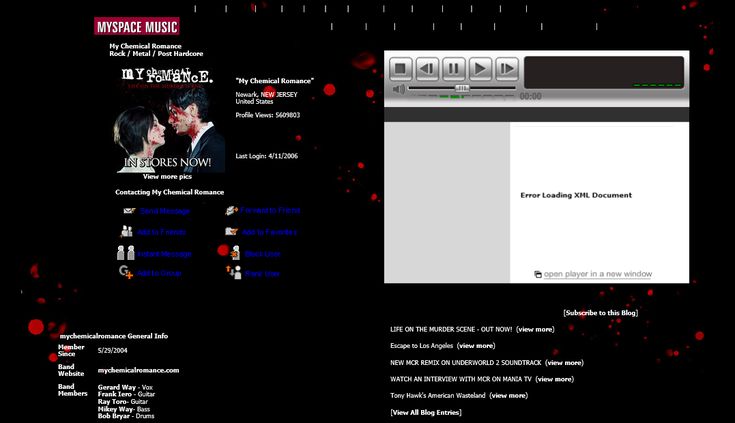
Task: Open the Block User link
Action: pyautogui.click(x=262, y=254)
